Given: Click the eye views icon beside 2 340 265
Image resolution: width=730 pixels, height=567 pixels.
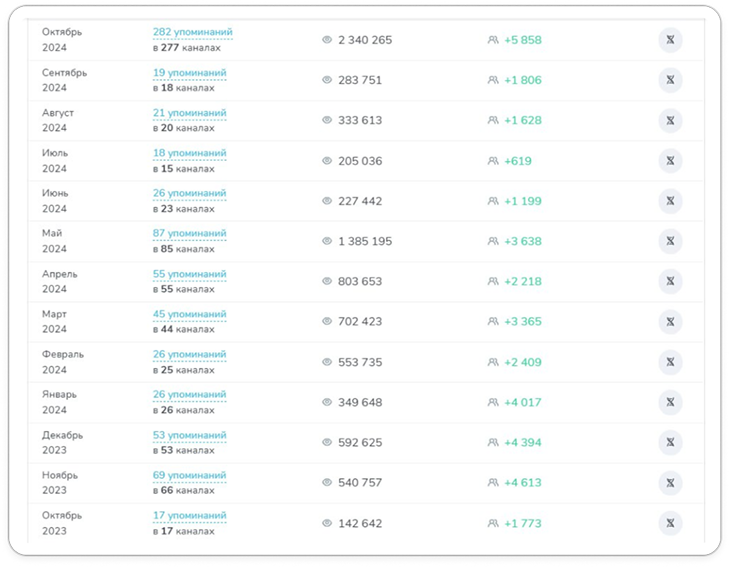Looking at the screenshot, I should pos(327,40).
